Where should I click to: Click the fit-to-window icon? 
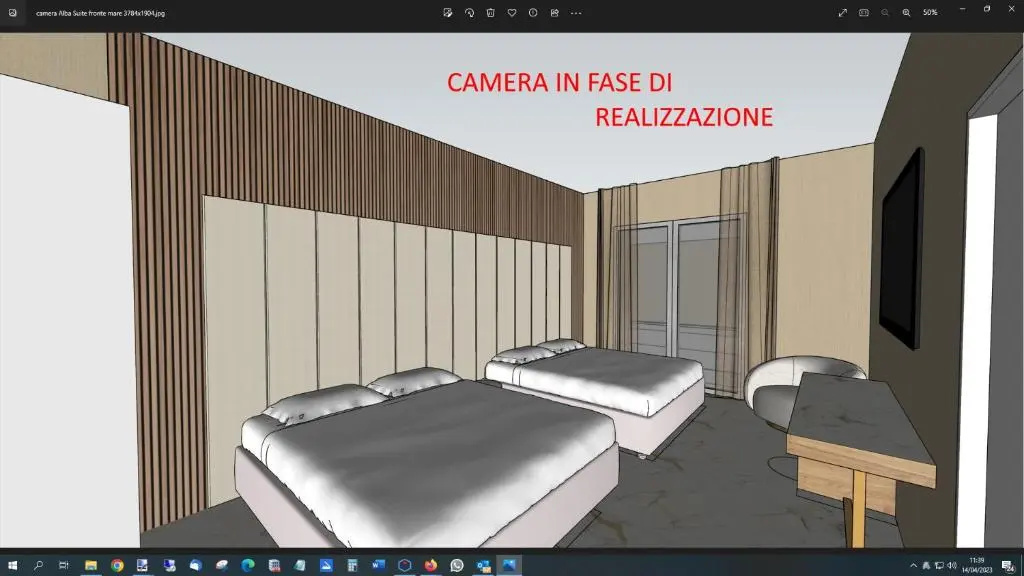tap(864, 12)
